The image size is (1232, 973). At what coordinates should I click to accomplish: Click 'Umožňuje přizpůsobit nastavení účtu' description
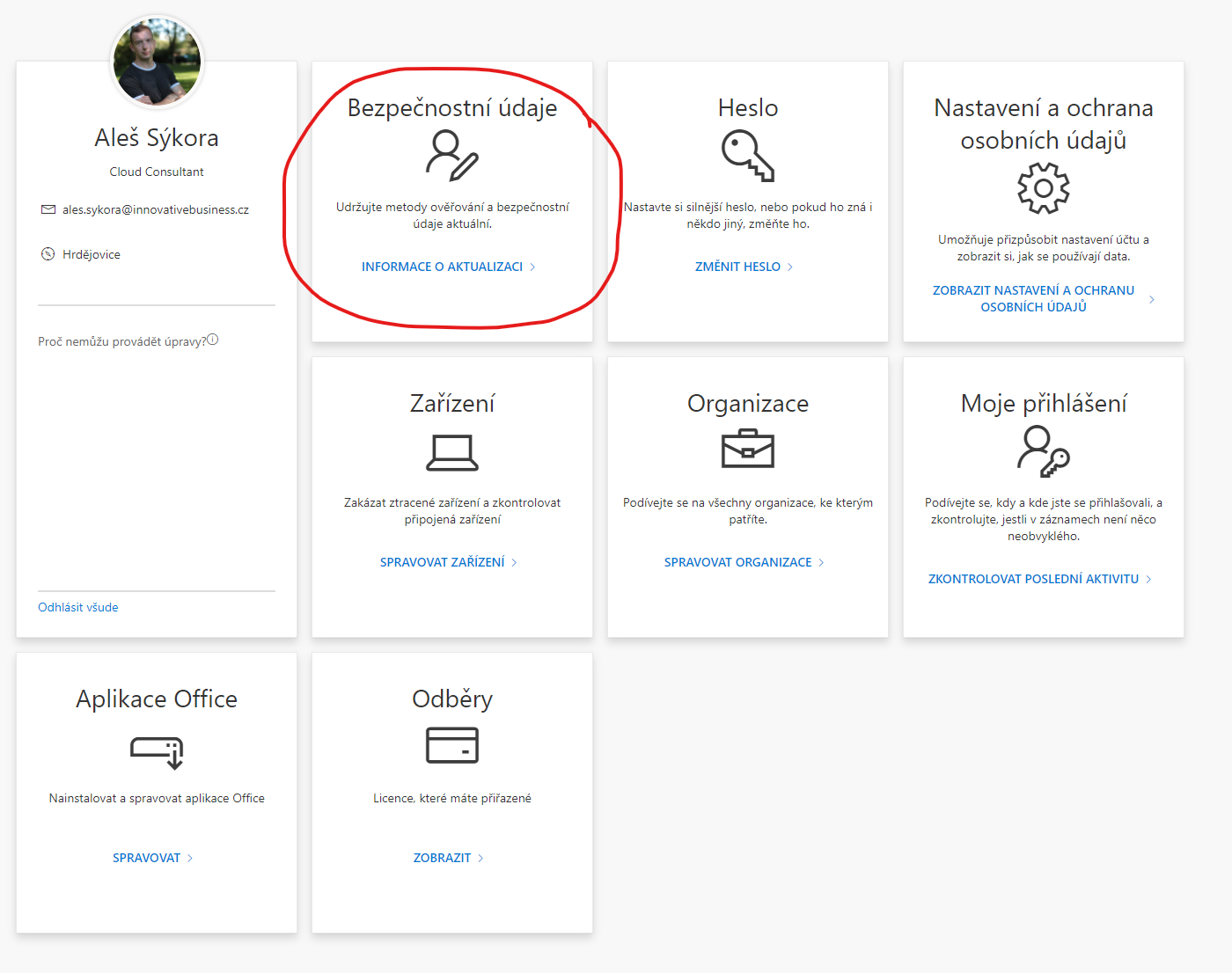(x=1044, y=248)
